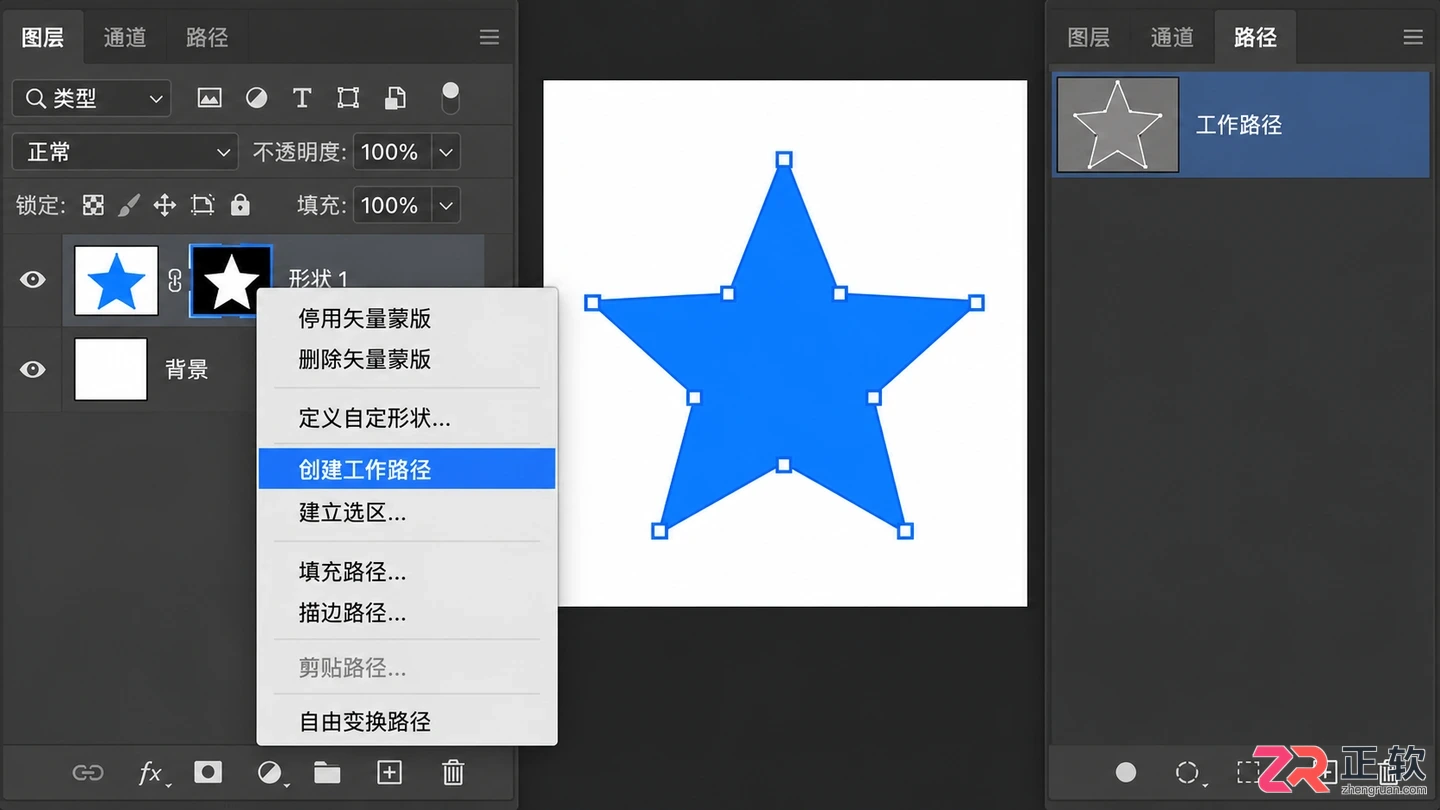The image size is (1440, 810).
Task: Toggle prevent artboard auto-nesting lock
Action: click(203, 205)
